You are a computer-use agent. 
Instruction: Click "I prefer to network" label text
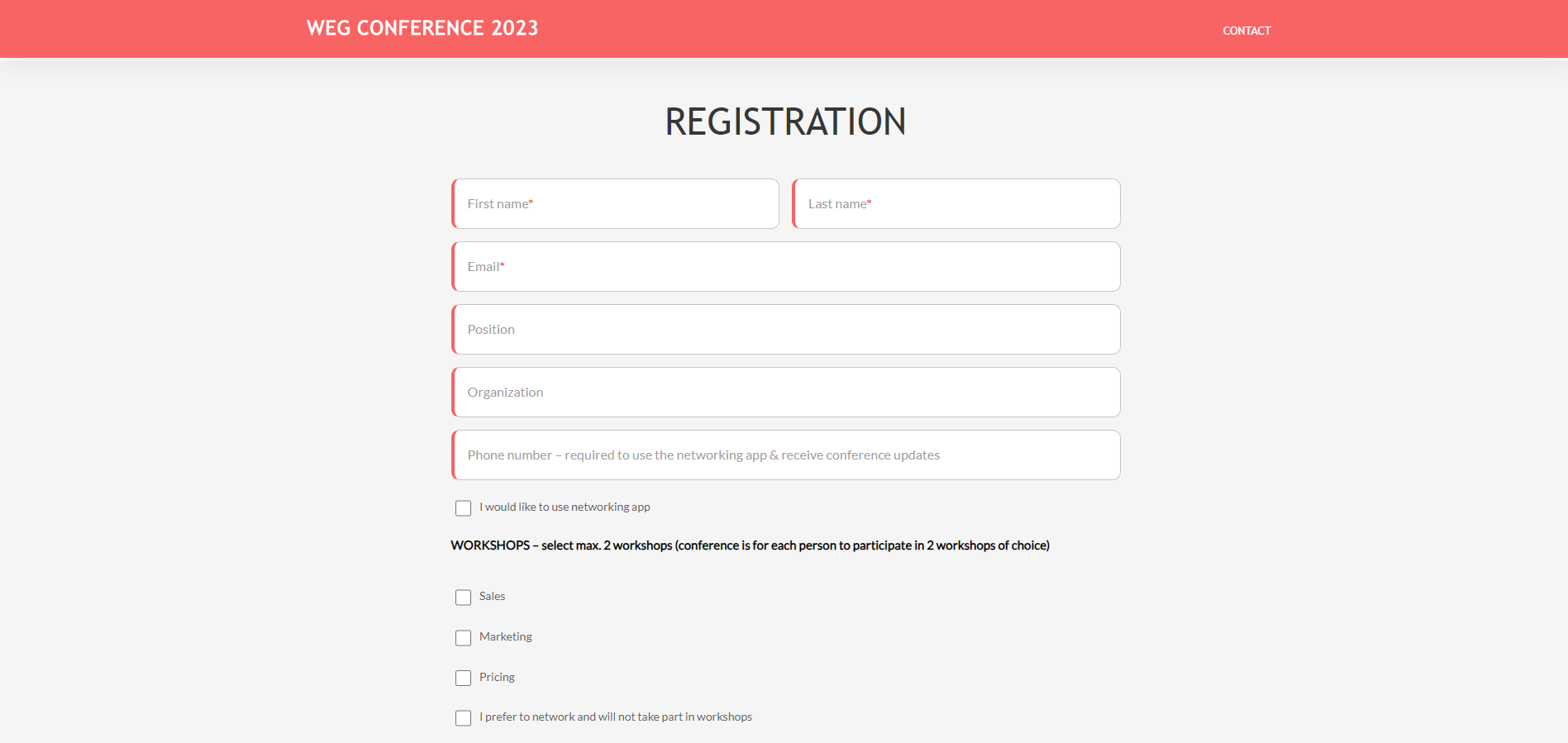click(615, 717)
